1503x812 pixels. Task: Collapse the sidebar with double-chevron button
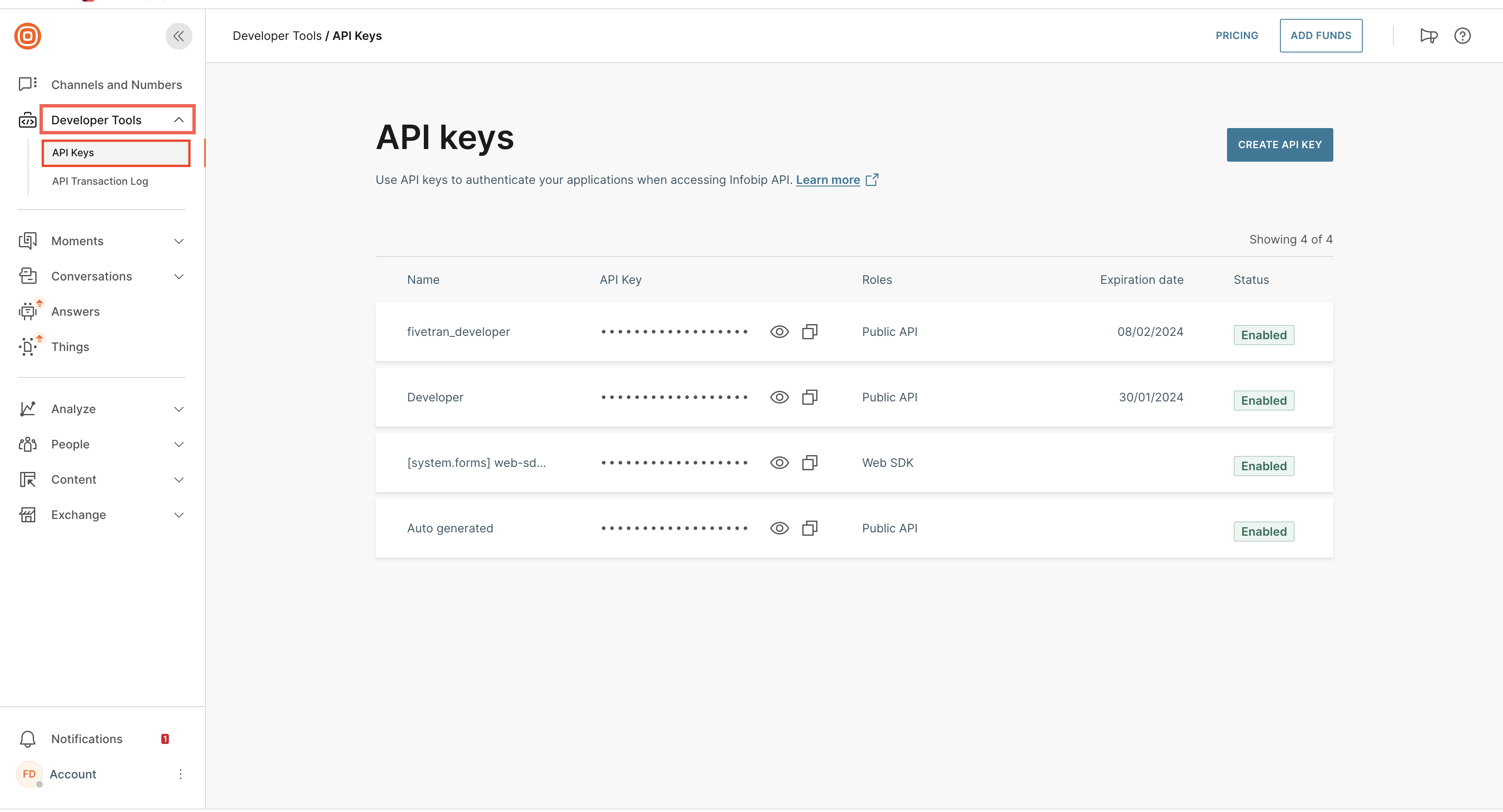(x=179, y=36)
